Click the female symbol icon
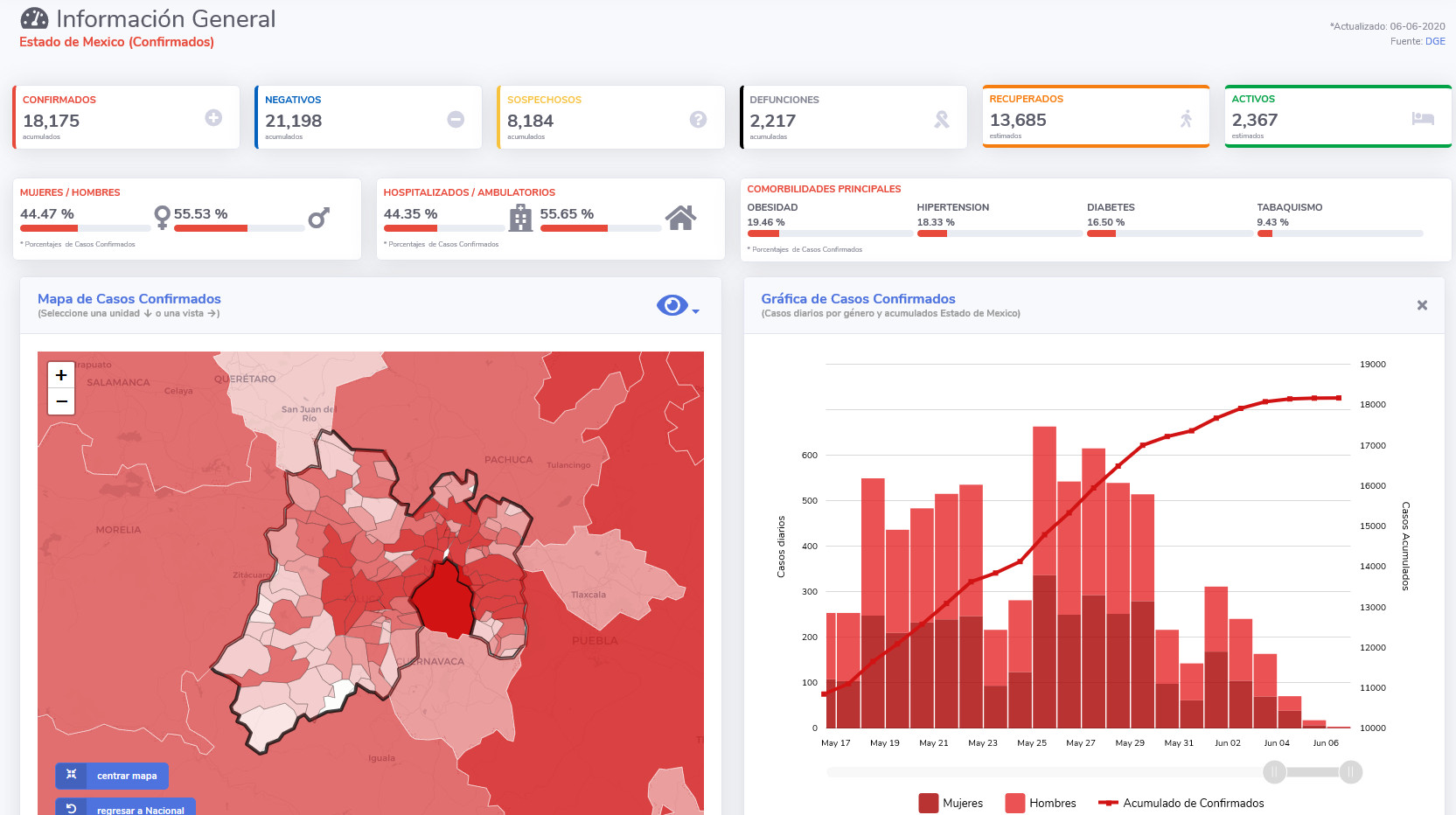Viewport: 1456px width, 815px height. tap(162, 217)
